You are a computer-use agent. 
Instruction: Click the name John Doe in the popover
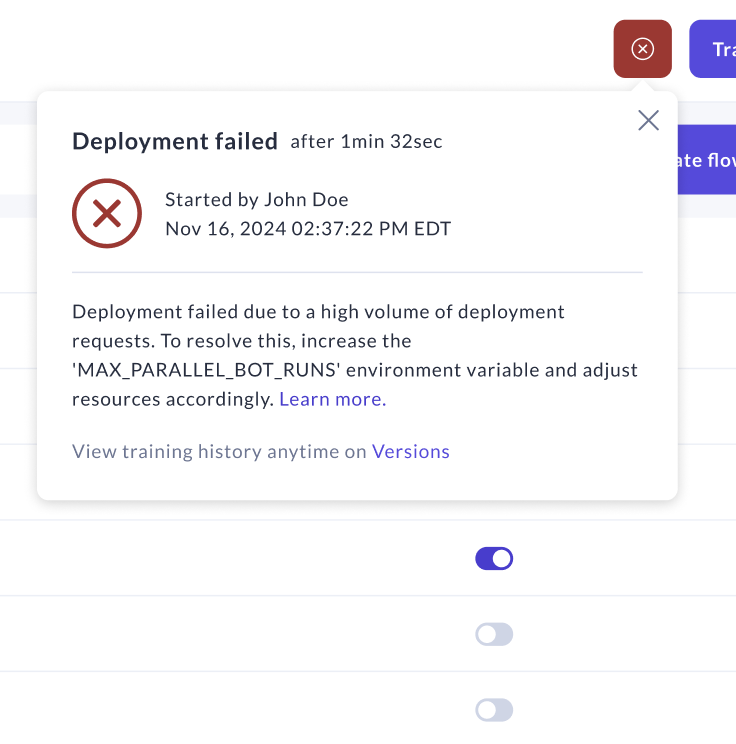(306, 199)
